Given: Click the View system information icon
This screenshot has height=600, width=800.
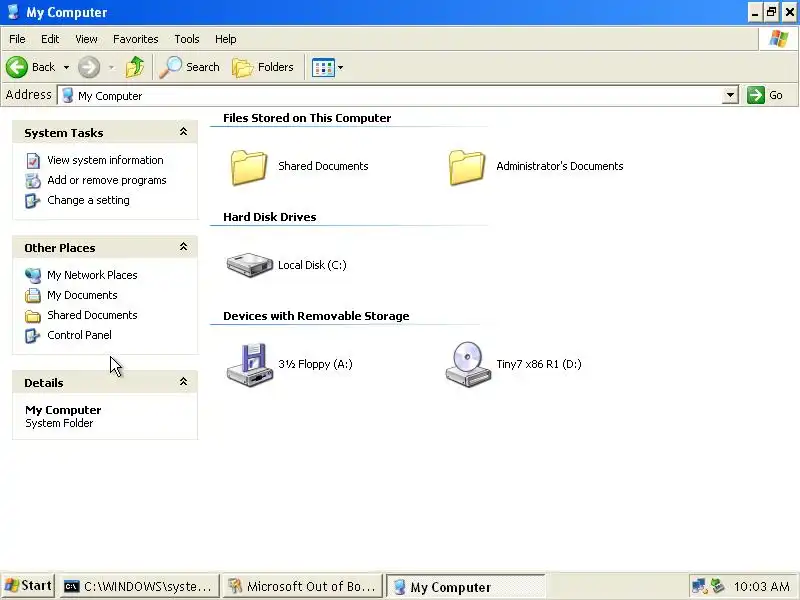Looking at the screenshot, I should pyautogui.click(x=33, y=161).
